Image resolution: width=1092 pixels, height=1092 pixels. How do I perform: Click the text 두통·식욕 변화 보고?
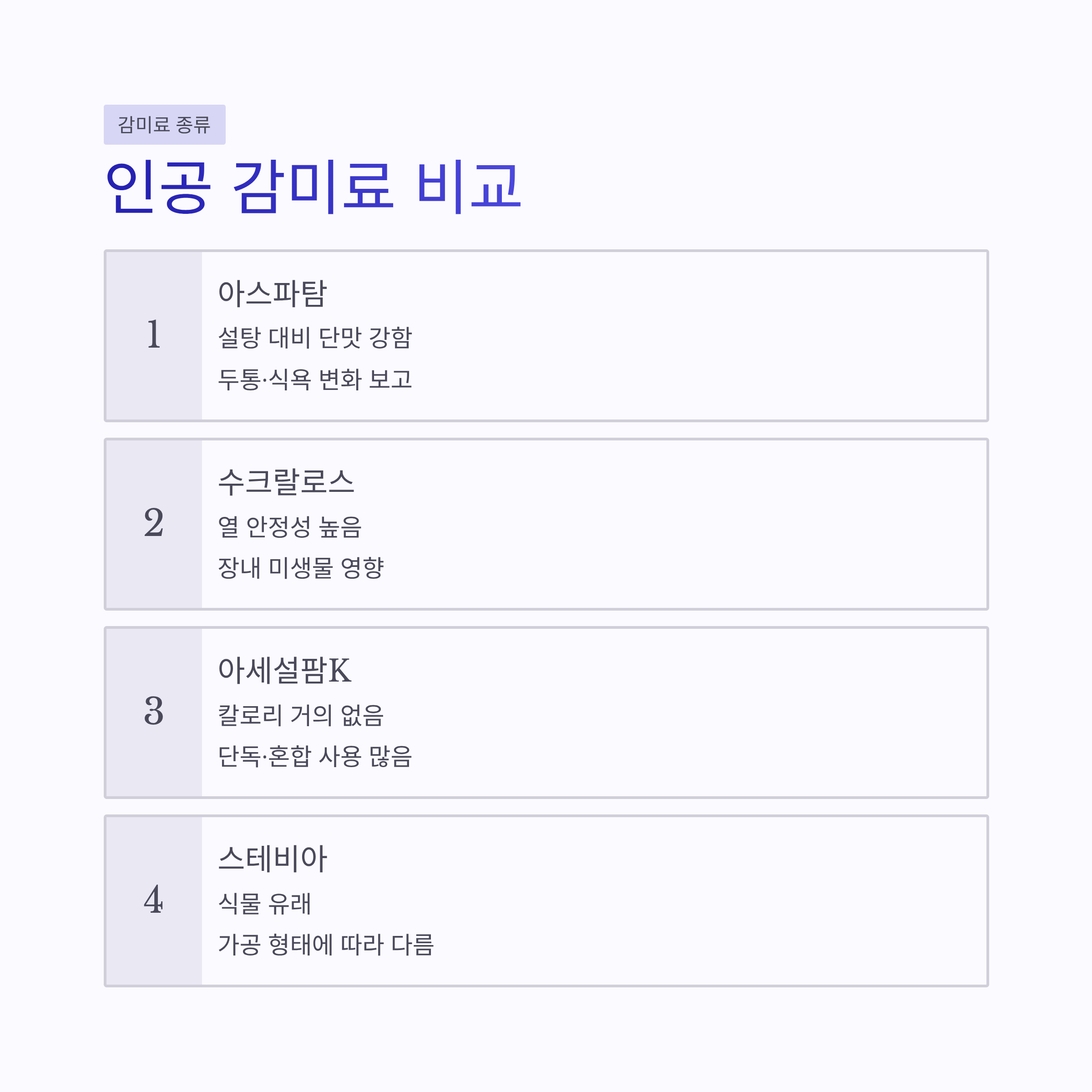pyautogui.click(x=315, y=379)
